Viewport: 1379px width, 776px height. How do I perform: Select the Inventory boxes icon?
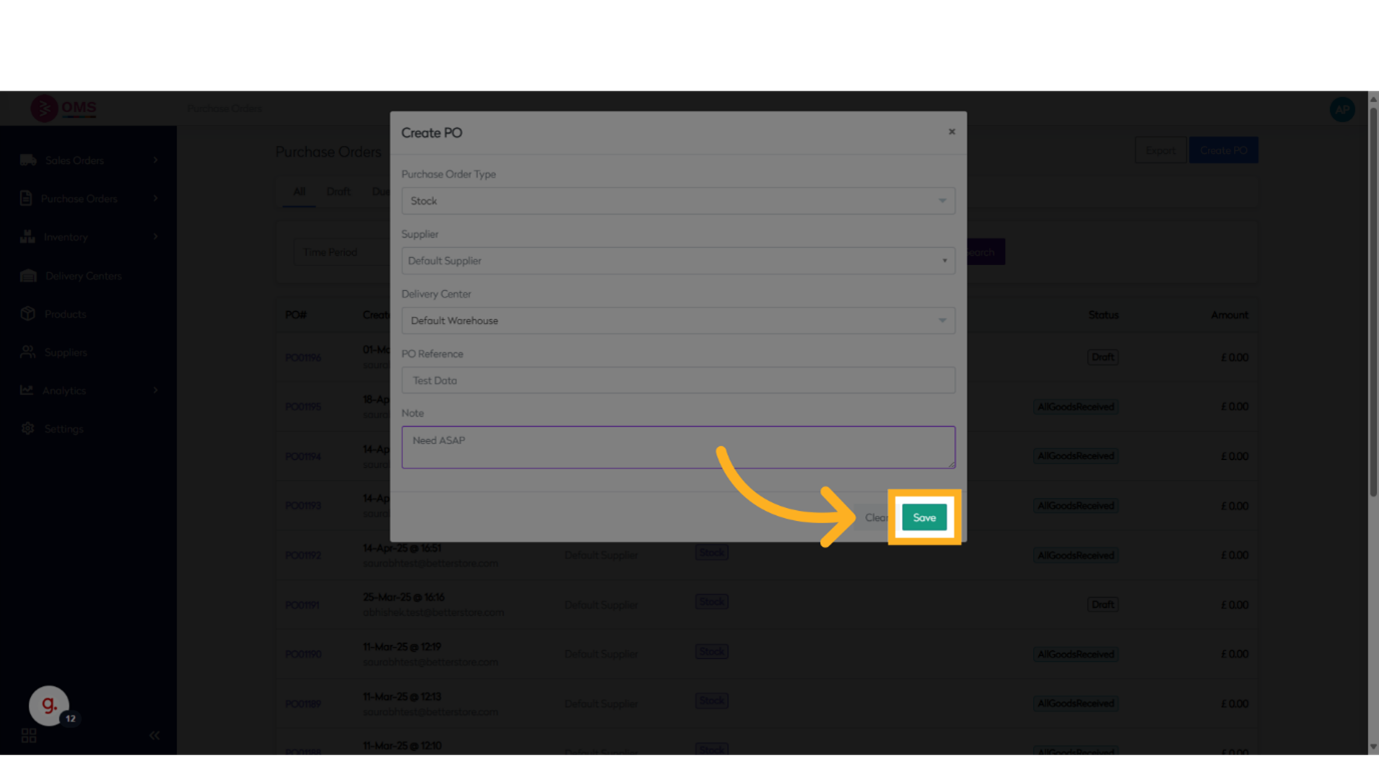27,237
